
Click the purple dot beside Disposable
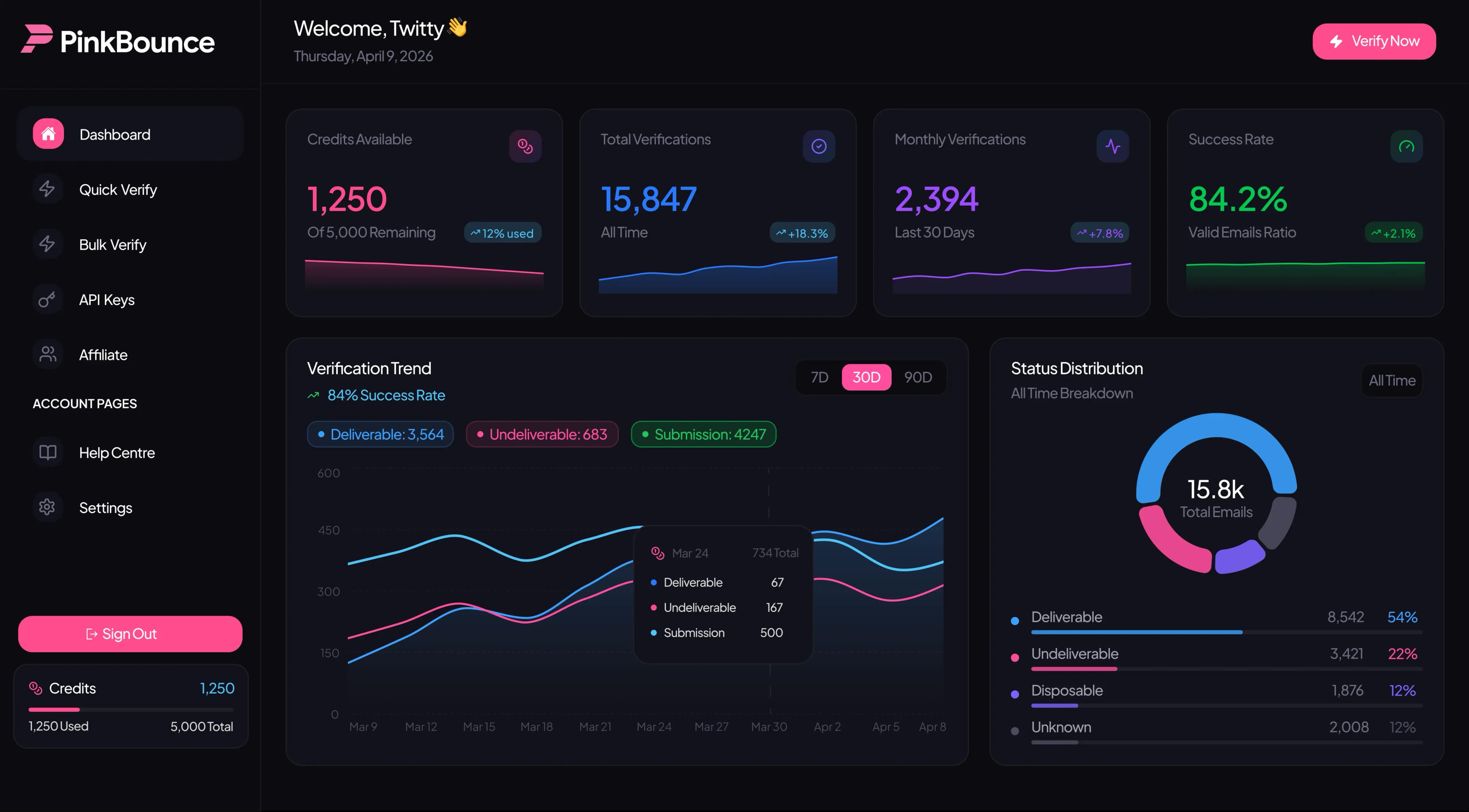(1015, 694)
